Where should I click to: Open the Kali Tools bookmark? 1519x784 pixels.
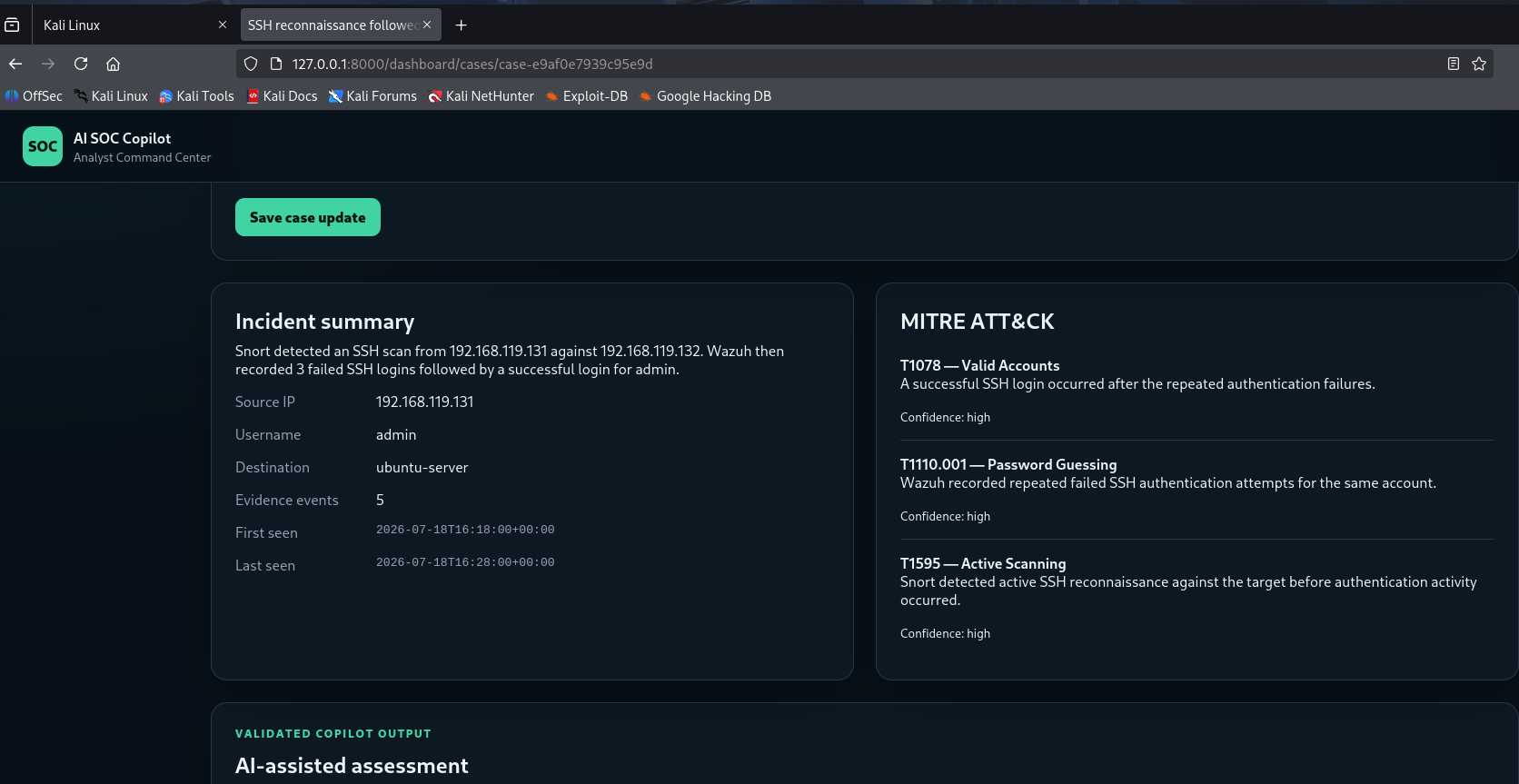click(x=196, y=96)
